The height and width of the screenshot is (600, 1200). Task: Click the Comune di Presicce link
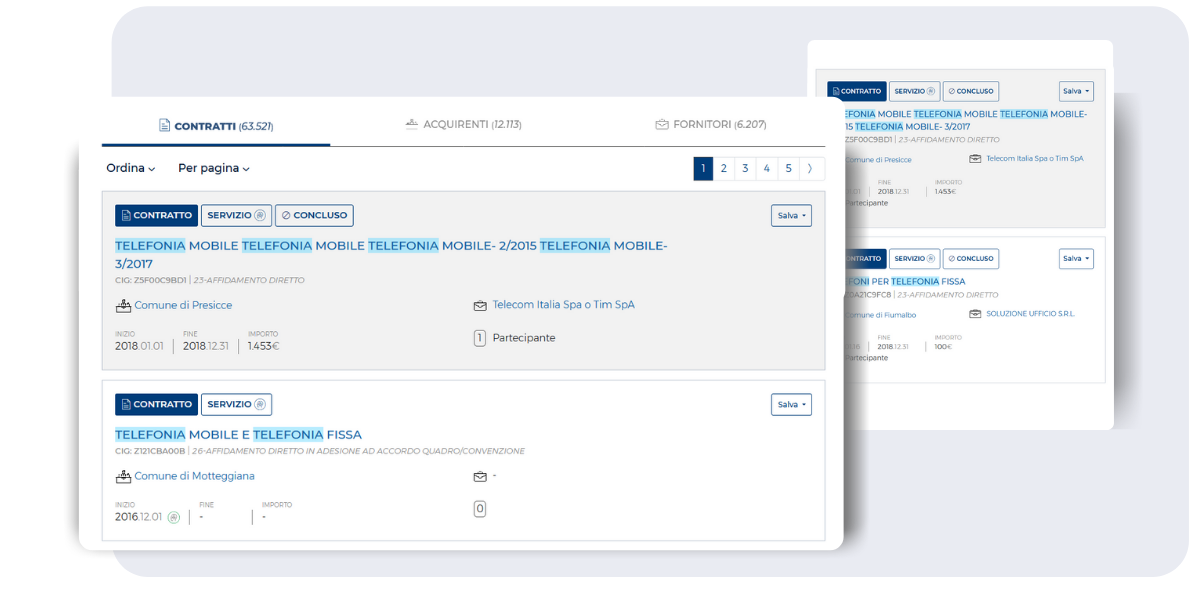pos(183,305)
